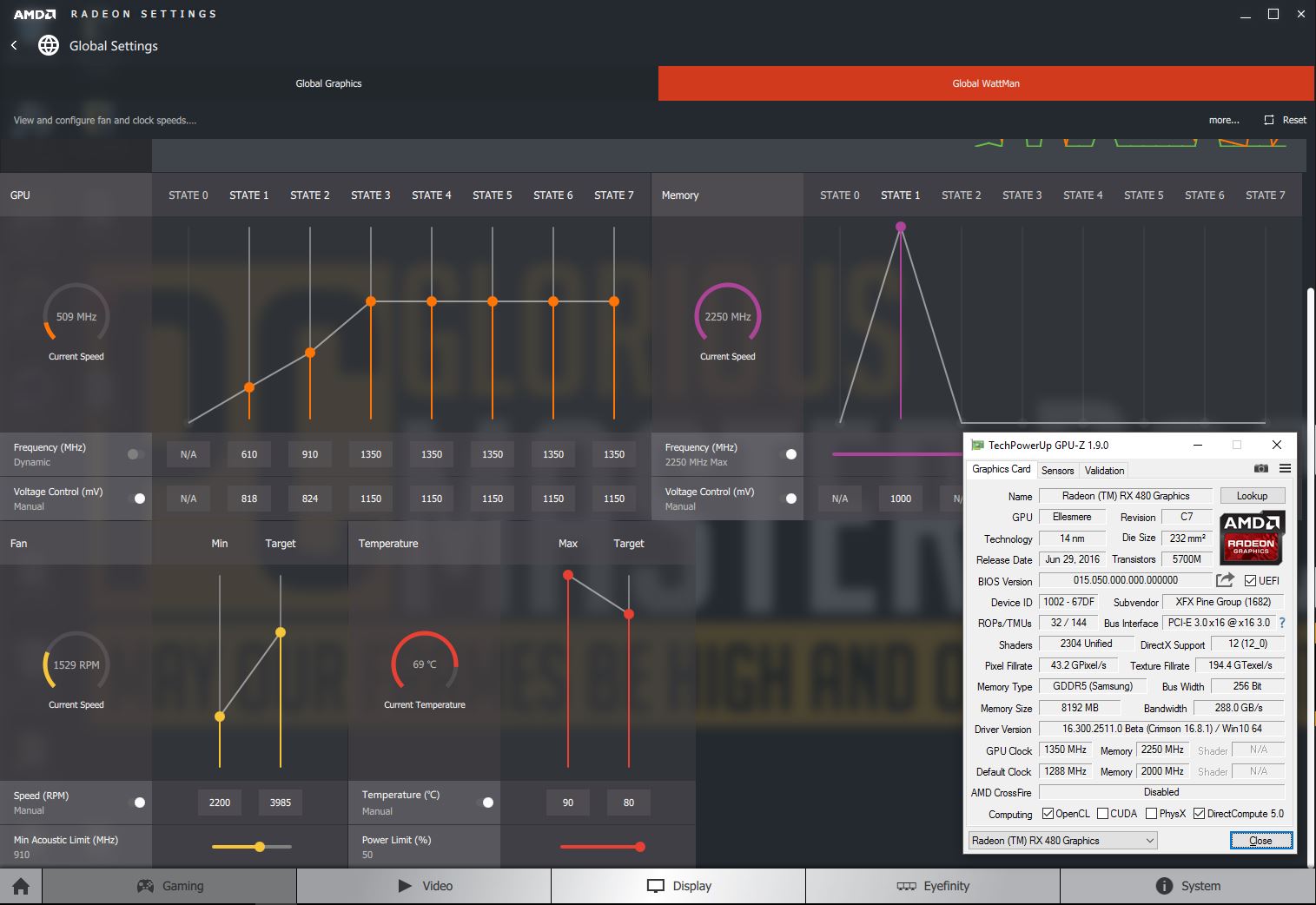Click the AMD logo in title bar
Screen dimensions: 1316x905
pyautogui.click(x=35, y=14)
